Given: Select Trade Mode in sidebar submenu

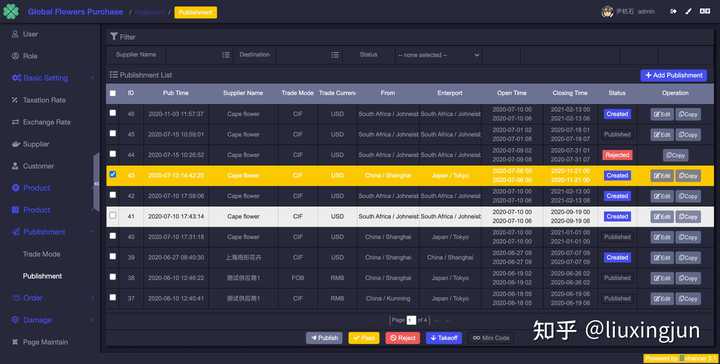Looking at the screenshot, I should click(x=41, y=254).
